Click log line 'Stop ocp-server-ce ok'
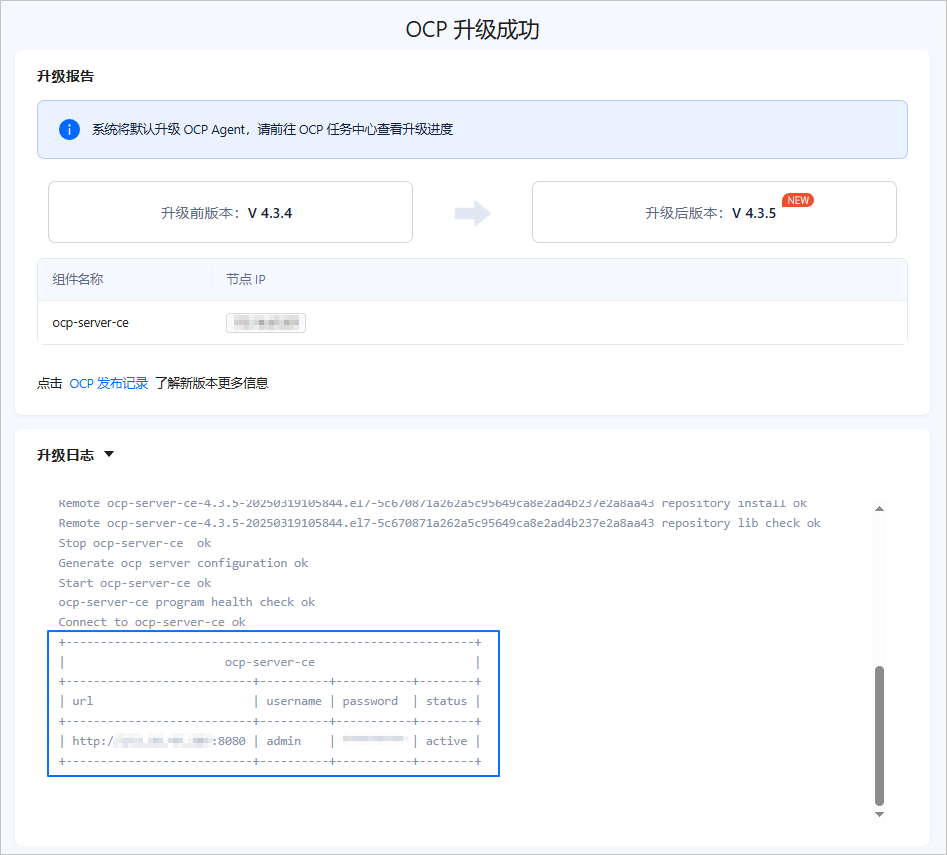This screenshot has height=855, width=947. (x=135, y=543)
